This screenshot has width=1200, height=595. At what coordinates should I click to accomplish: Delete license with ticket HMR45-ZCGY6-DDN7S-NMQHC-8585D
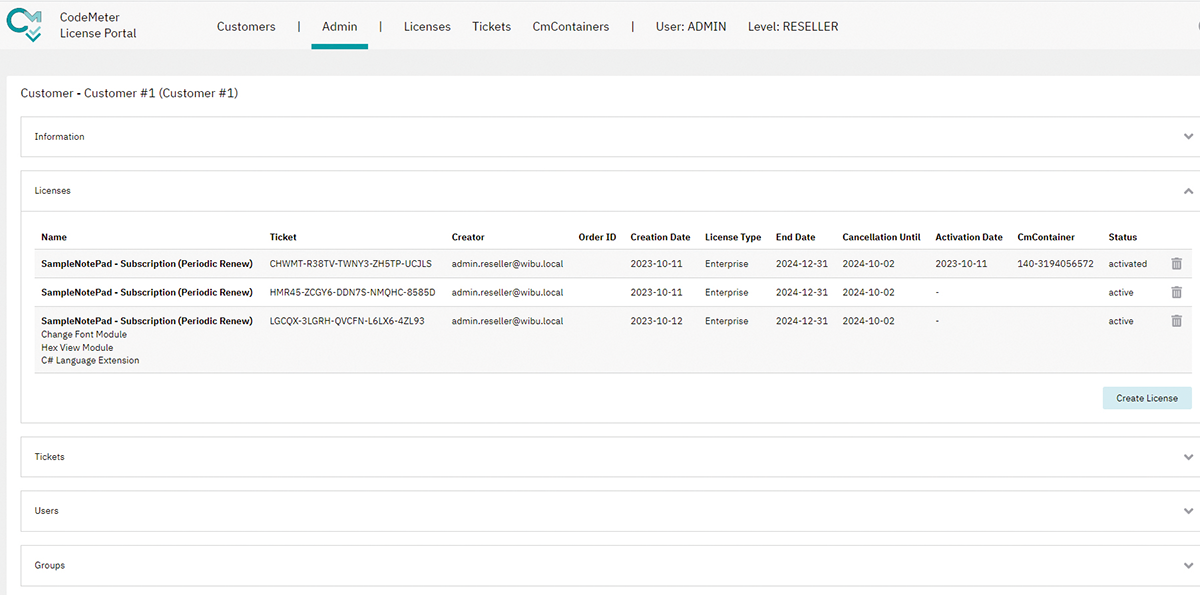pyautogui.click(x=1176, y=292)
